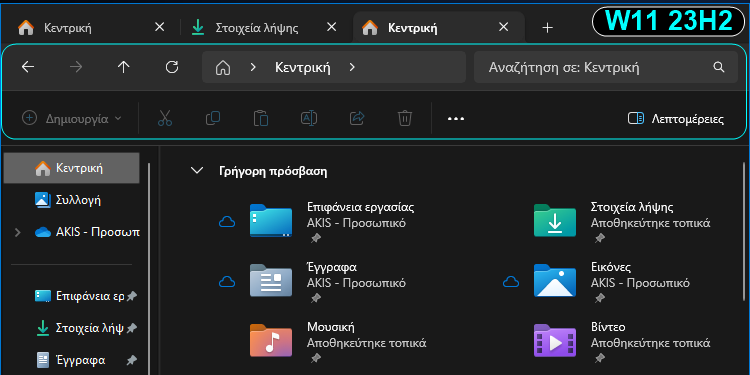Click the Delete trash icon
Image resolution: width=750 pixels, height=375 pixels.
405,118
